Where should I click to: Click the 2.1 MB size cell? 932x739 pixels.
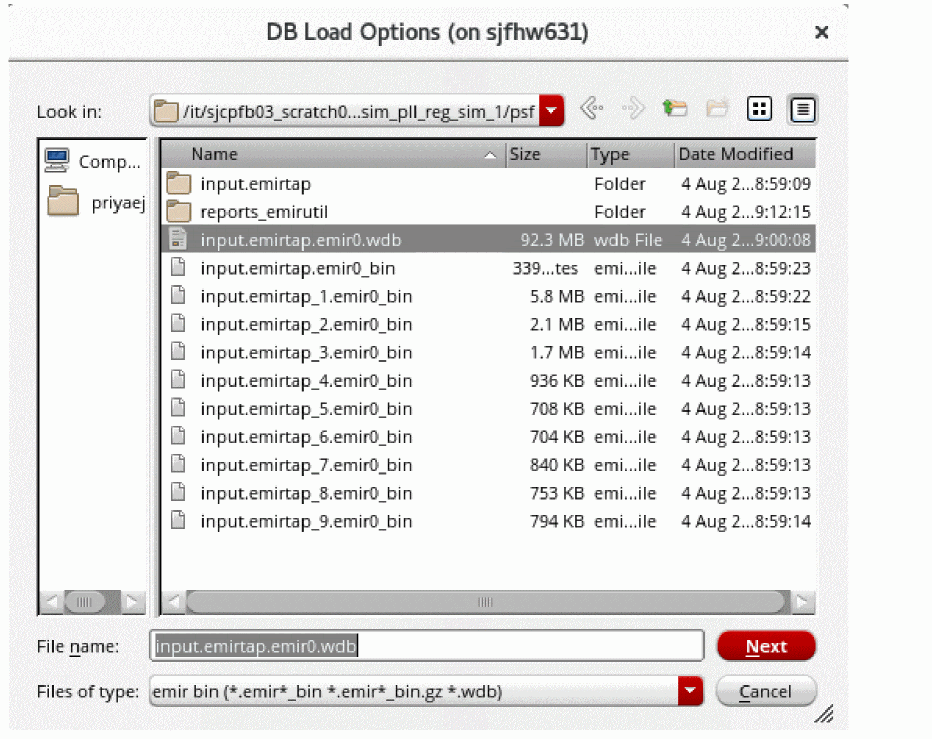click(557, 324)
